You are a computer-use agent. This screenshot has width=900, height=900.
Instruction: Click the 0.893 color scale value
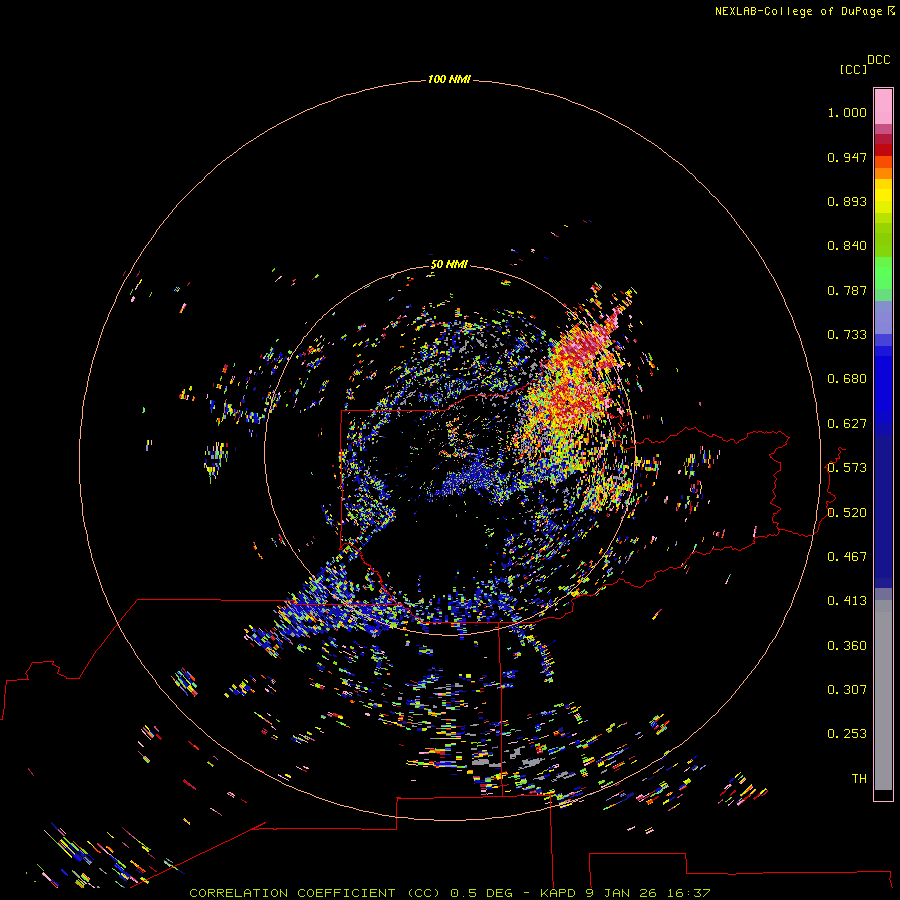click(x=847, y=201)
